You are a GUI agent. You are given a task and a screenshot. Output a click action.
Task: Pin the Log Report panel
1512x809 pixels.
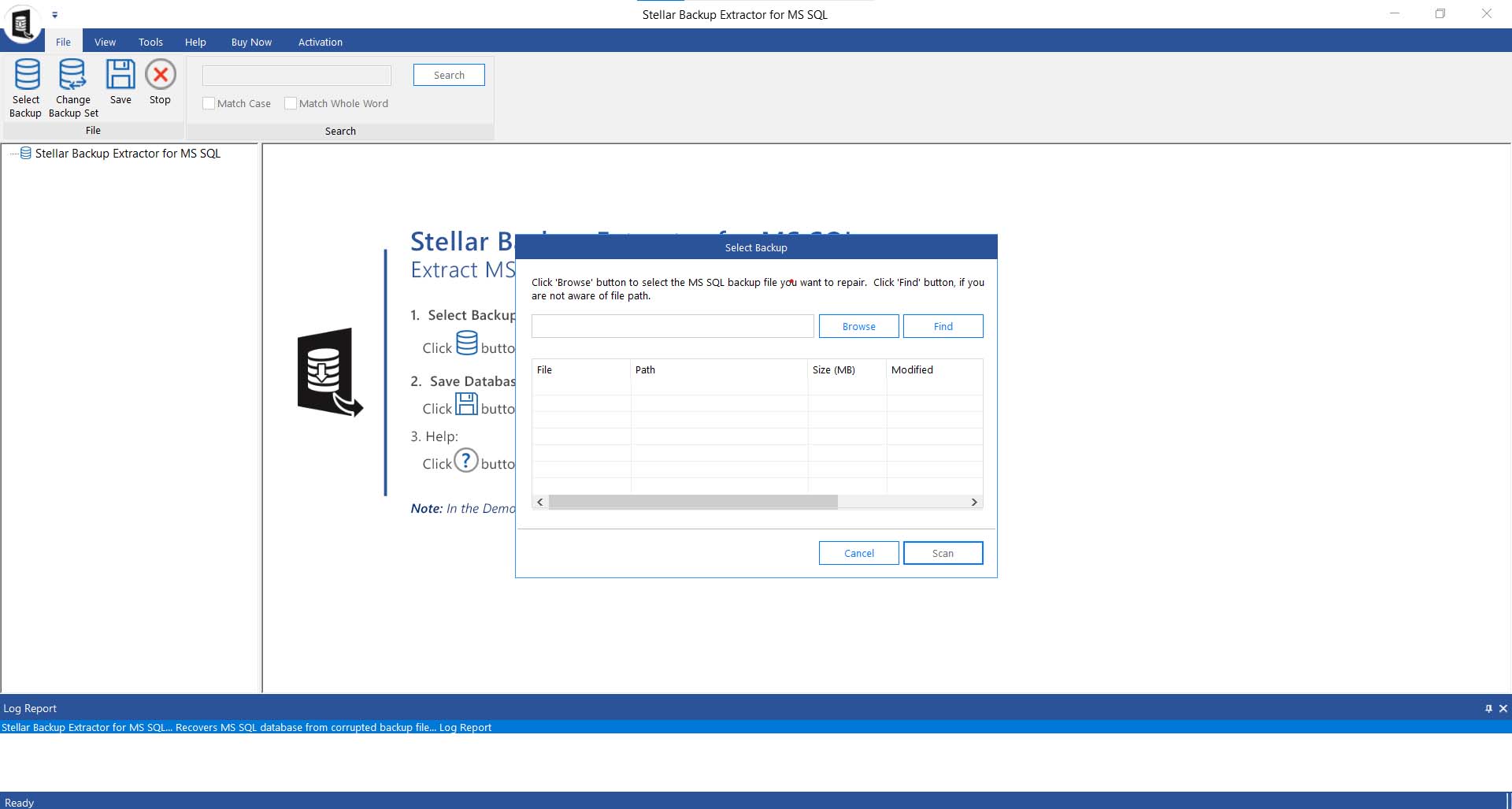tap(1488, 708)
